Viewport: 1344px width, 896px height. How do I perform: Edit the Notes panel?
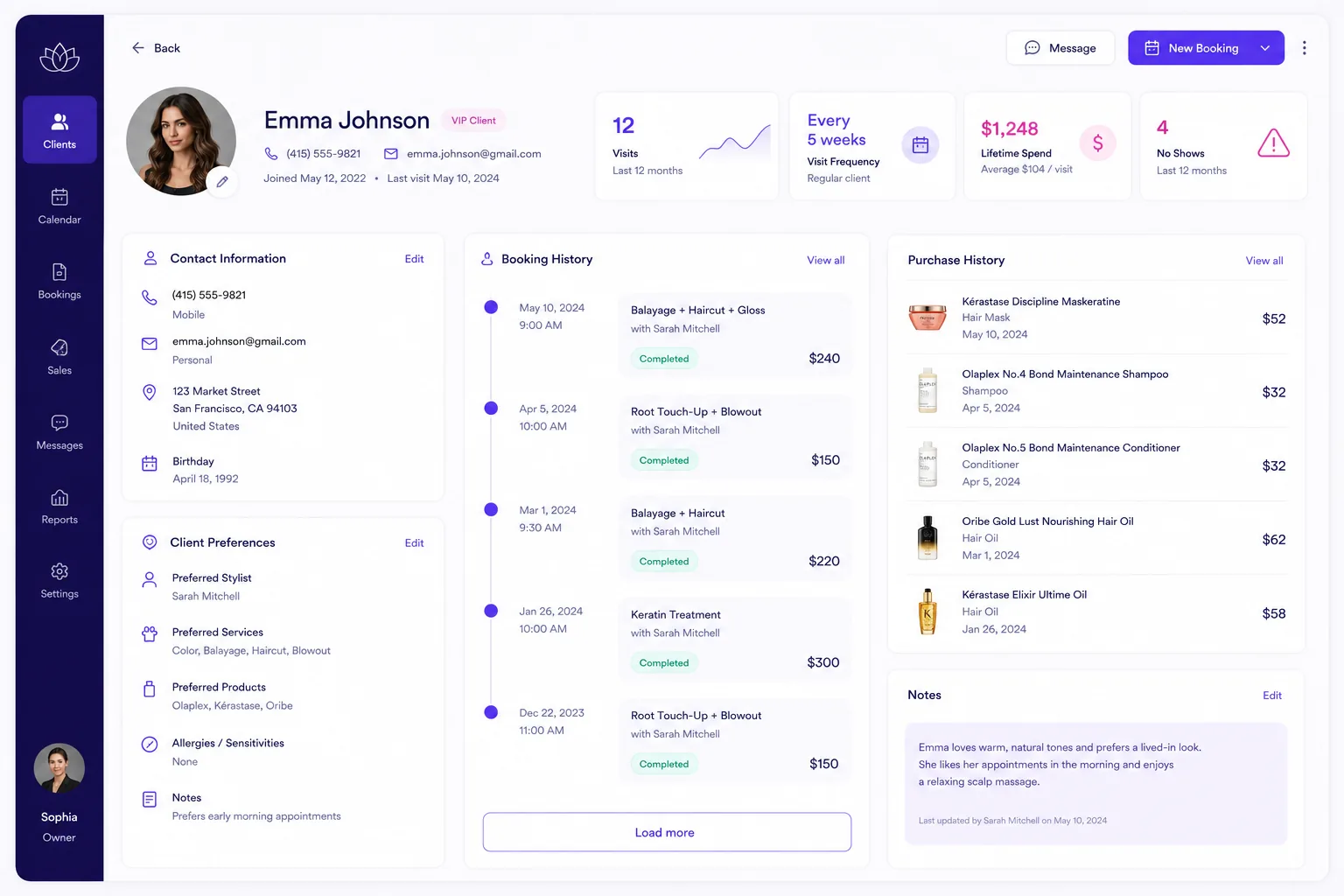1272,696
